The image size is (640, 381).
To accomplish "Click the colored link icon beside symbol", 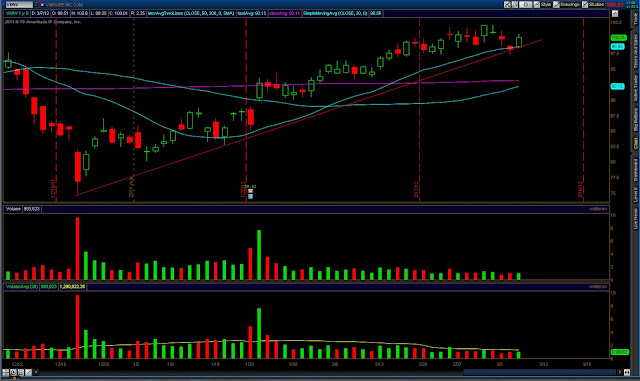I will 42,4.
